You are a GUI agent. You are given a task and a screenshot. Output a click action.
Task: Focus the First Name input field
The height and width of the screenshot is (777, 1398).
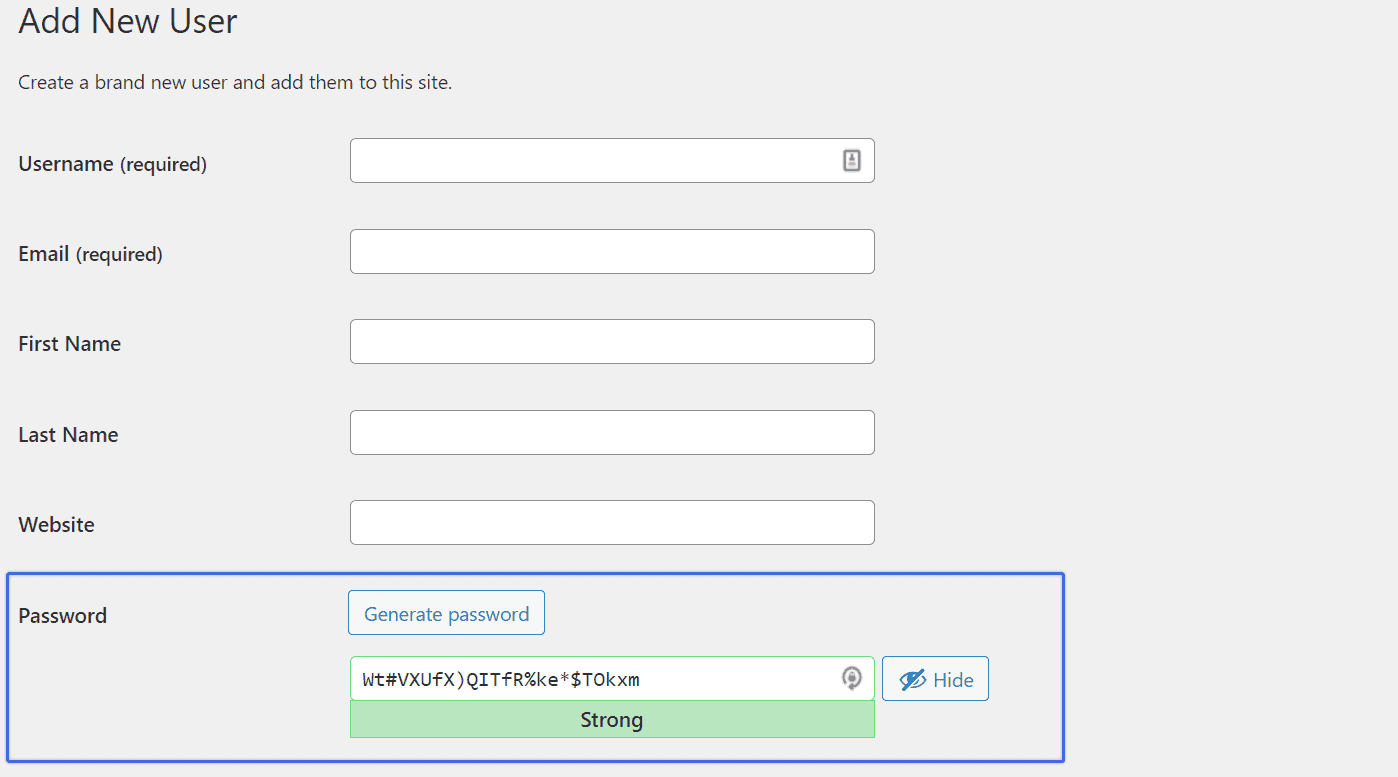(610, 341)
